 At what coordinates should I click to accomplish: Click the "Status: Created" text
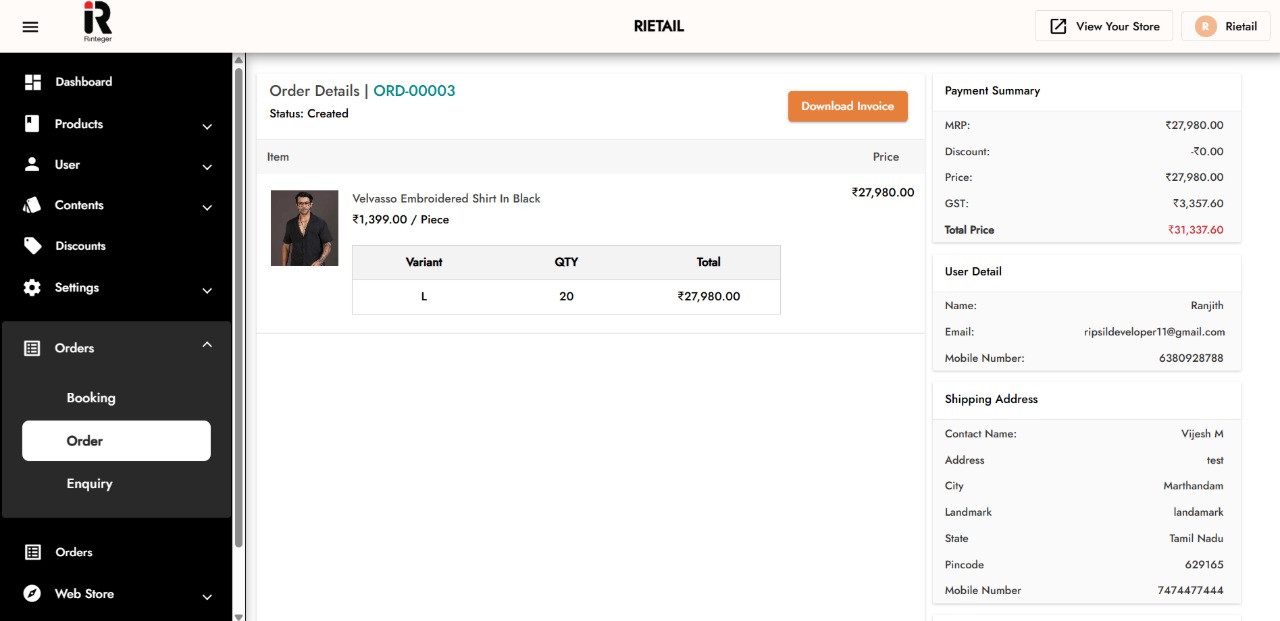tap(309, 114)
